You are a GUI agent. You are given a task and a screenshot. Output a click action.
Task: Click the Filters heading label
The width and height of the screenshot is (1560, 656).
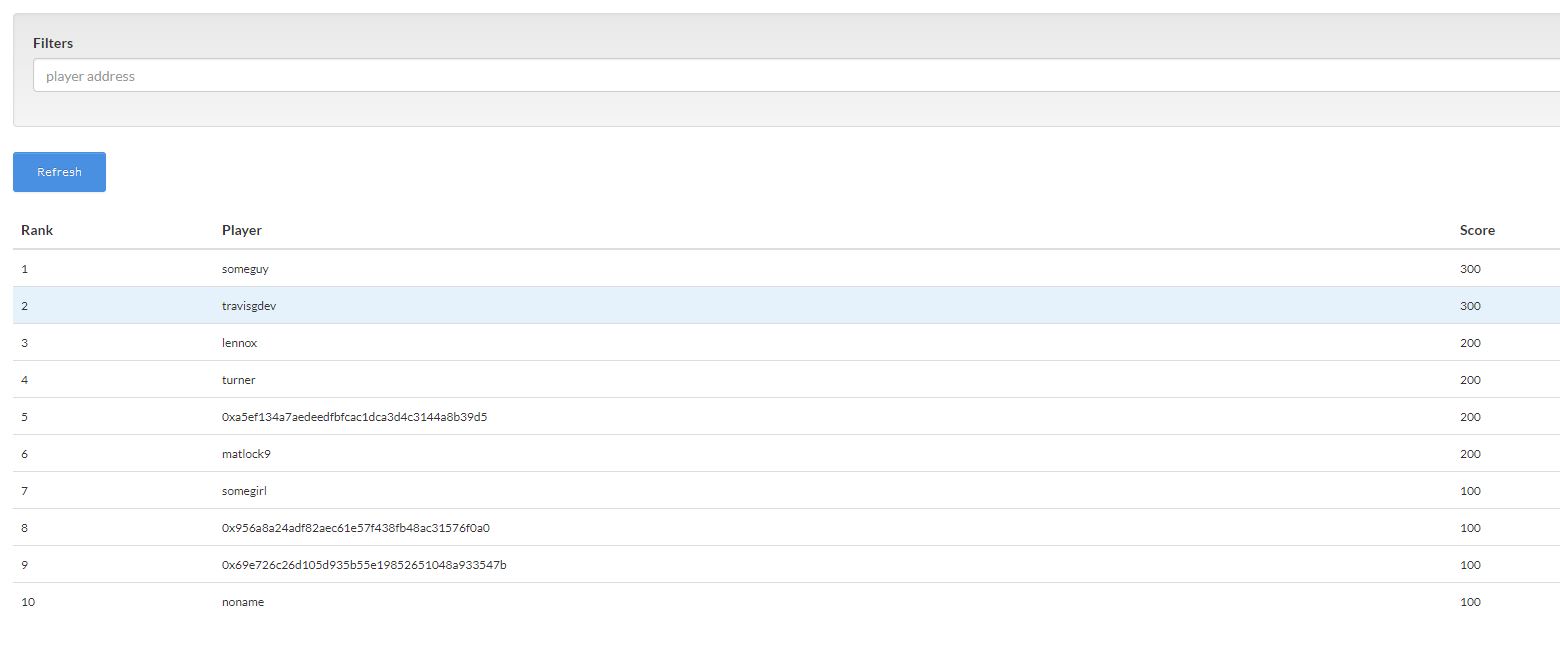click(x=53, y=43)
